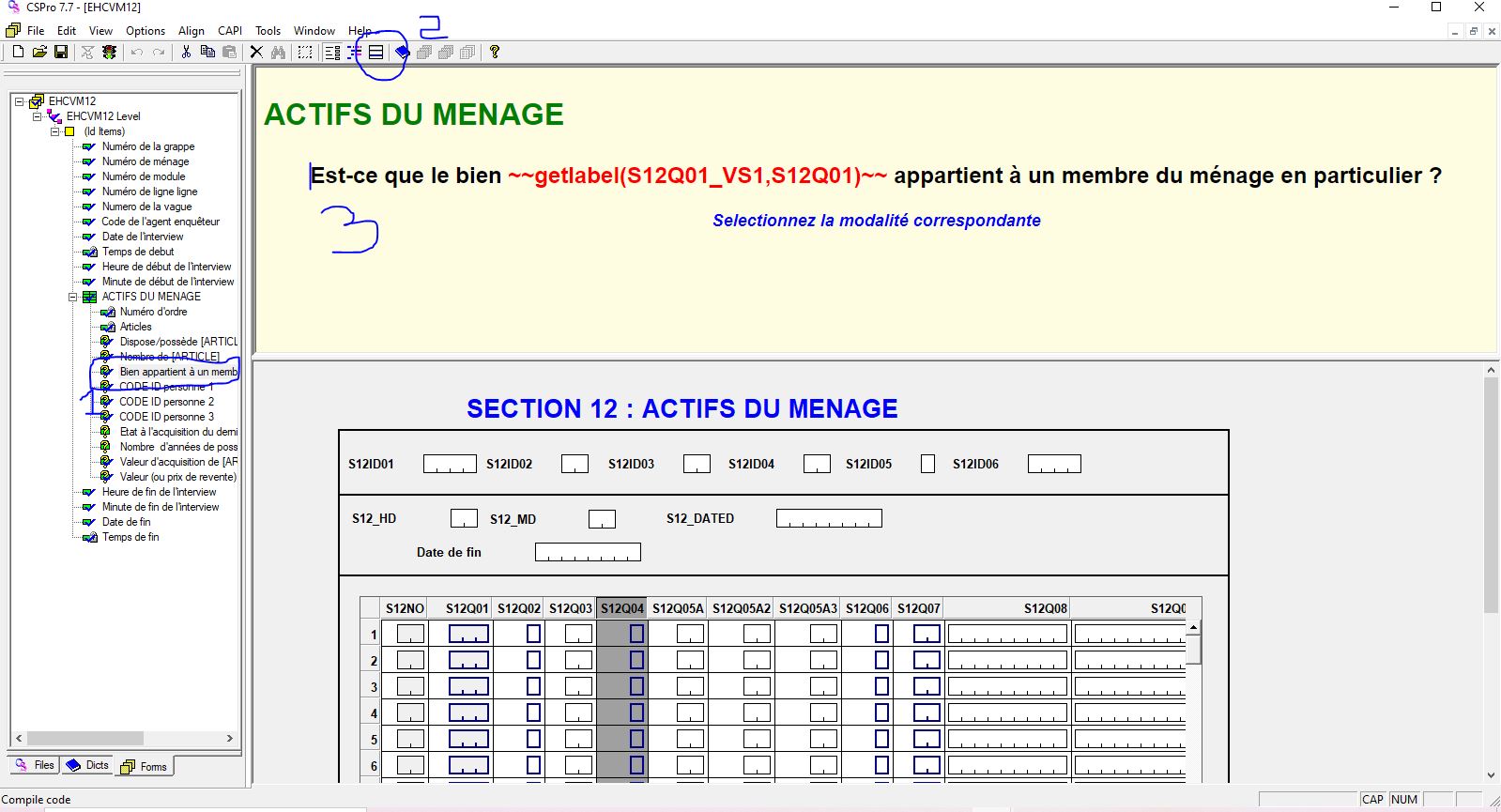The height and width of the screenshot is (812, 1501).
Task: Click the tree panel scroll-left arrow
Action: pos(19,739)
